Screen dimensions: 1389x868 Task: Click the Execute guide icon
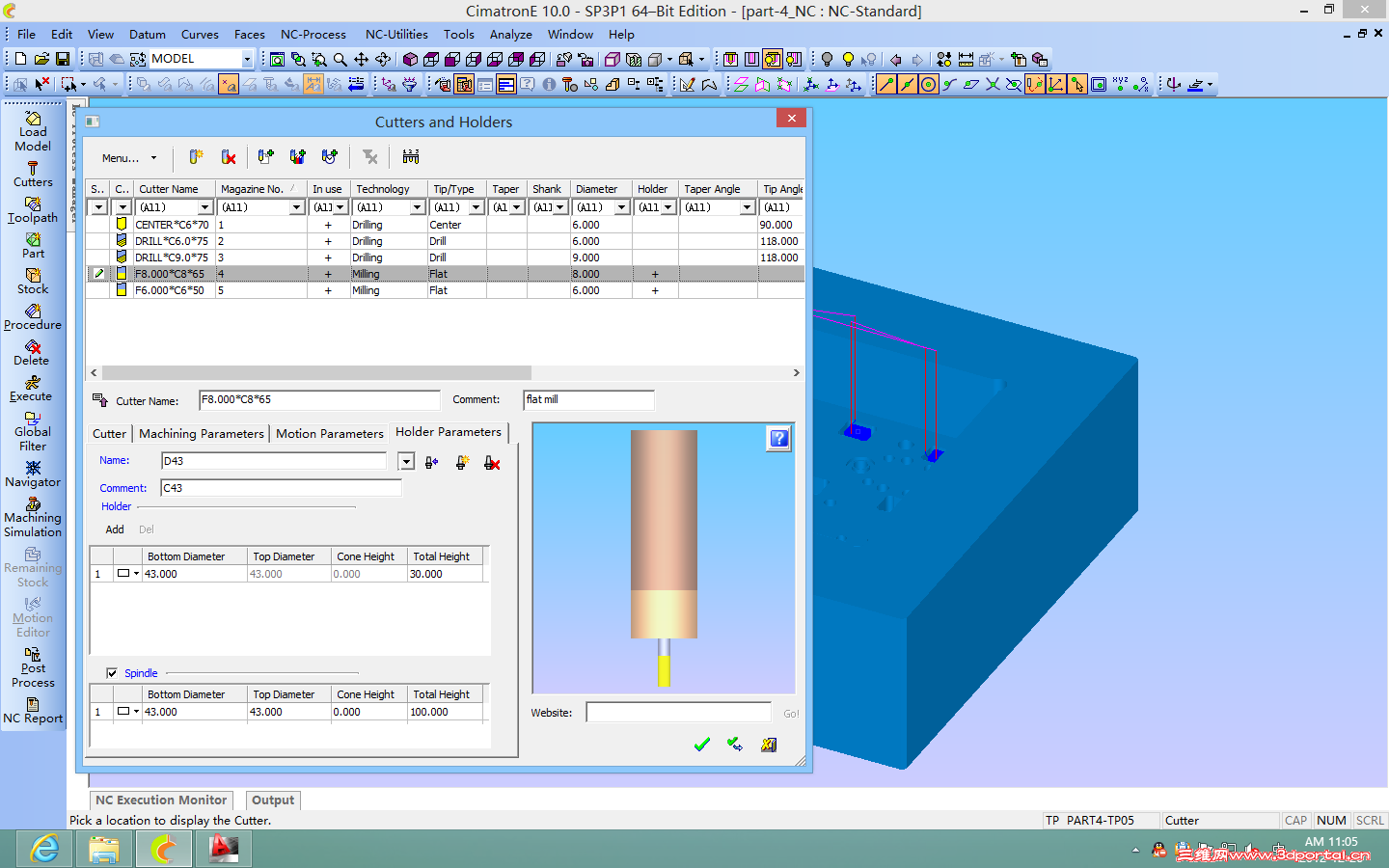click(33, 389)
